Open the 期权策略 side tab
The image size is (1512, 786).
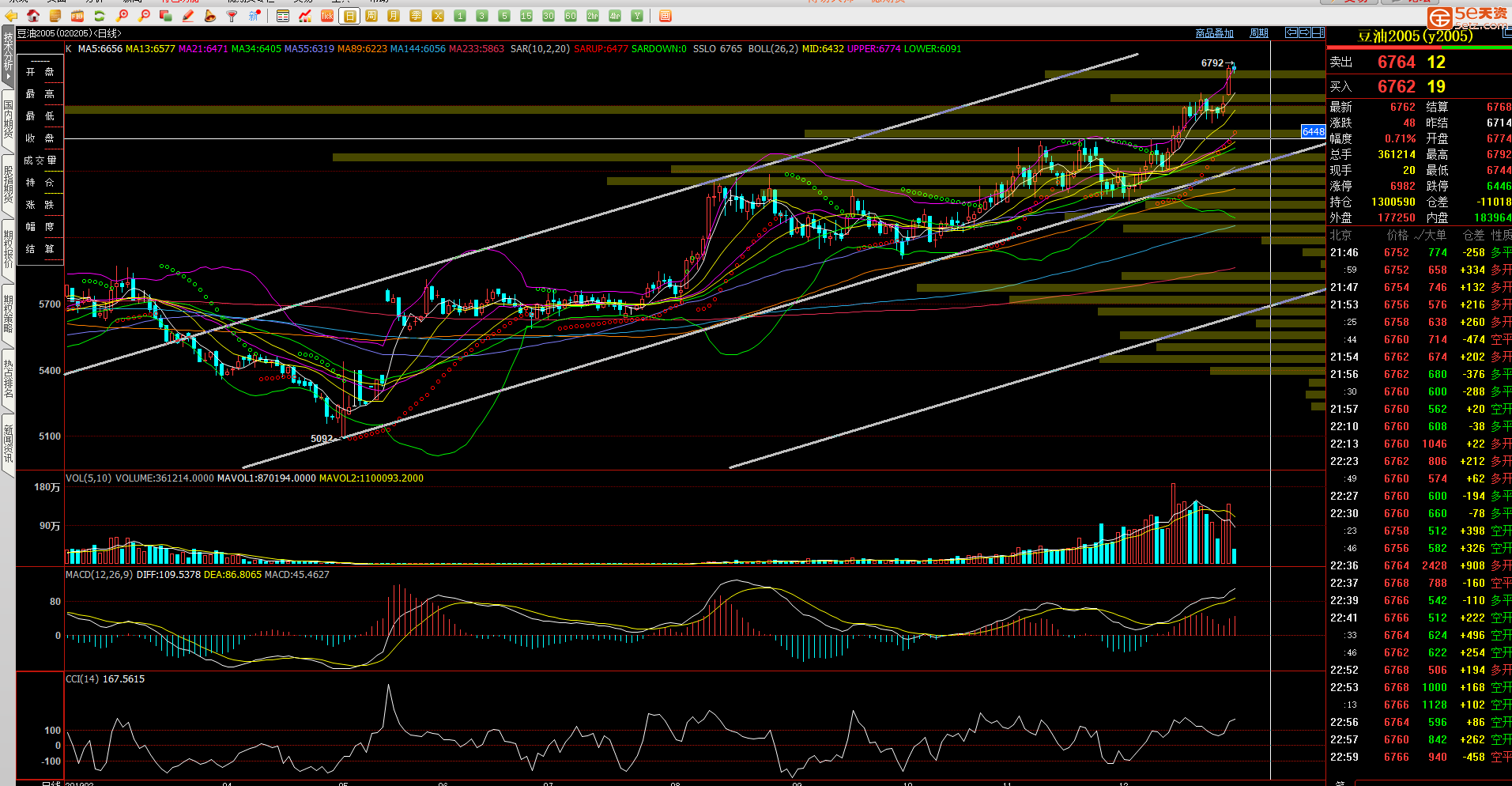tap(8, 315)
